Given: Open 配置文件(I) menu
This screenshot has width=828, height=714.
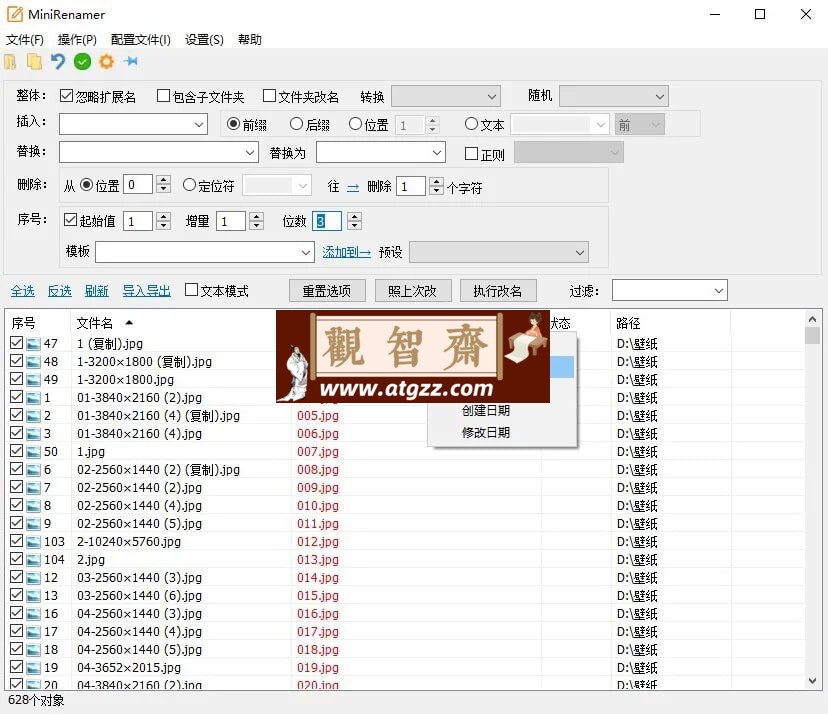Looking at the screenshot, I should 140,40.
